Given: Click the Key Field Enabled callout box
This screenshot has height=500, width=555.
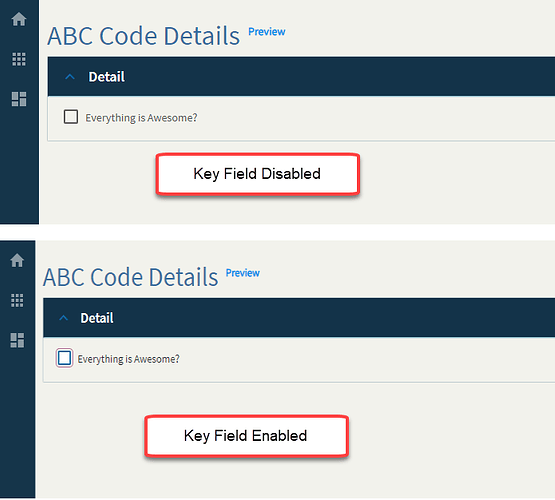Looking at the screenshot, I should (x=246, y=436).
